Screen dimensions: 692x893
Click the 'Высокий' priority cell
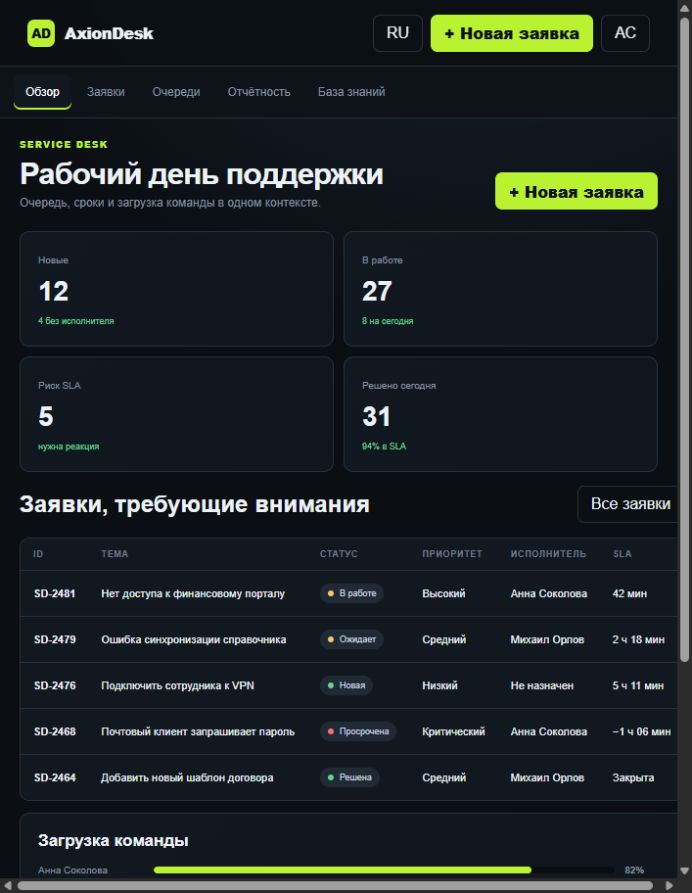(x=444, y=593)
